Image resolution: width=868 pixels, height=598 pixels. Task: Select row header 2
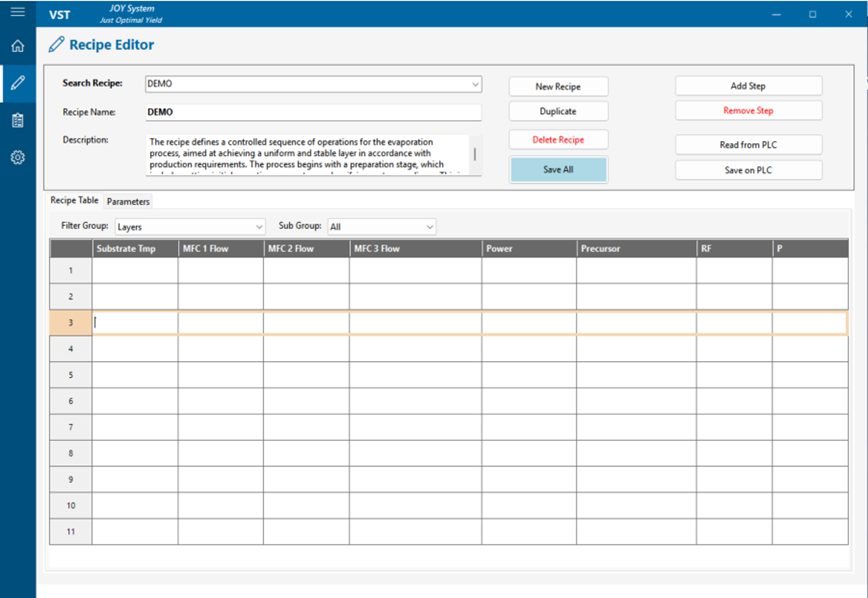point(71,297)
